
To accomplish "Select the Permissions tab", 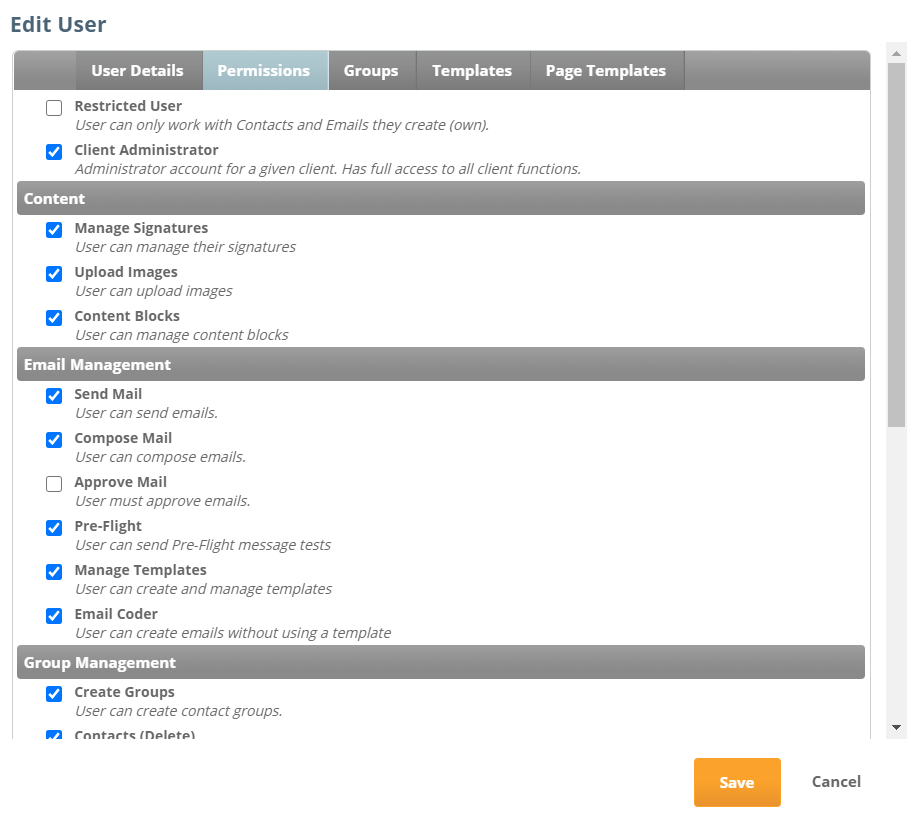I will [264, 70].
